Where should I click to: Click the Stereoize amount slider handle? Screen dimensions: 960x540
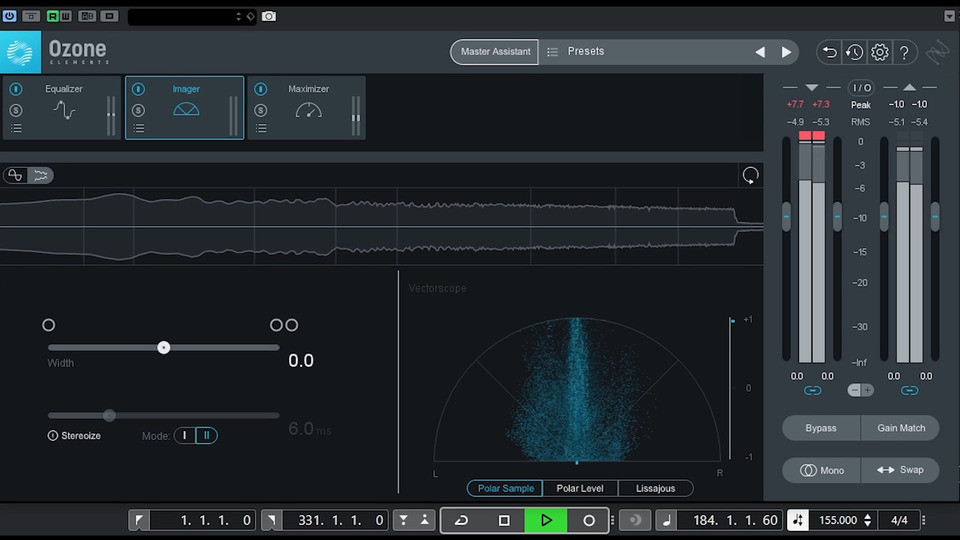109,416
